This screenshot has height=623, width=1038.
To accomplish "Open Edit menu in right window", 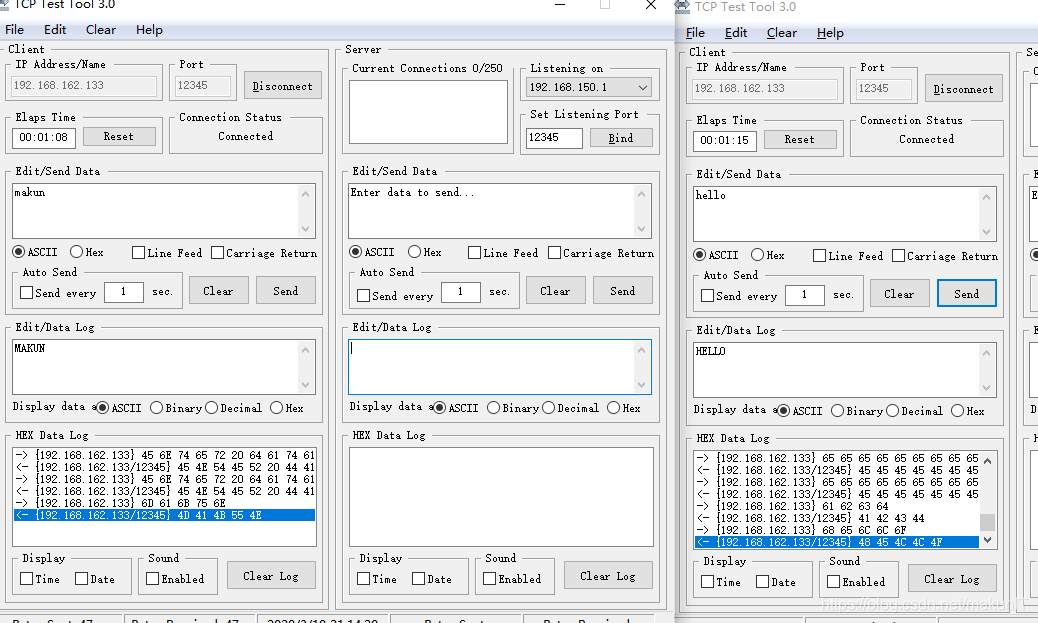I will coord(735,33).
